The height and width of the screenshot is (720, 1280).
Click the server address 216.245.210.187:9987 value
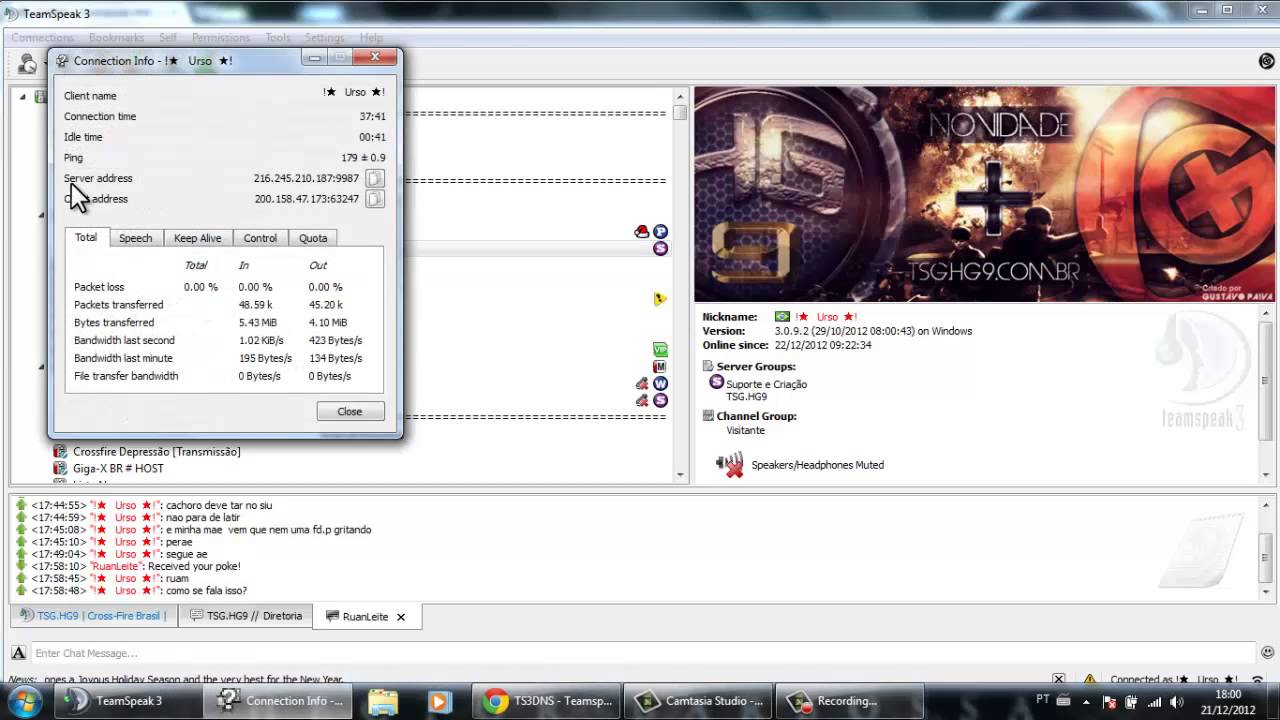coord(306,178)
